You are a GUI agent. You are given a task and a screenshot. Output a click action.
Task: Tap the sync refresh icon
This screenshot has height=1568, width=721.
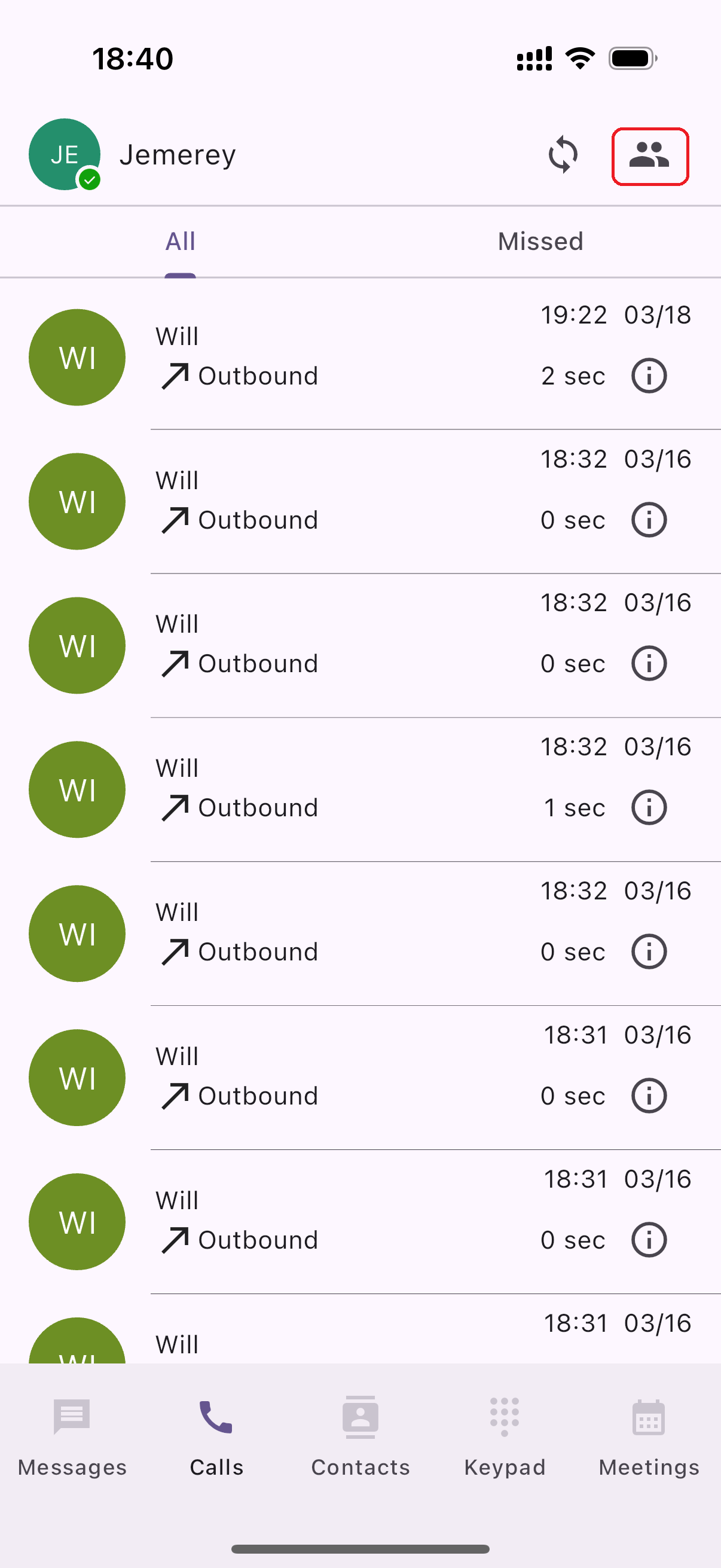(563, 155)
